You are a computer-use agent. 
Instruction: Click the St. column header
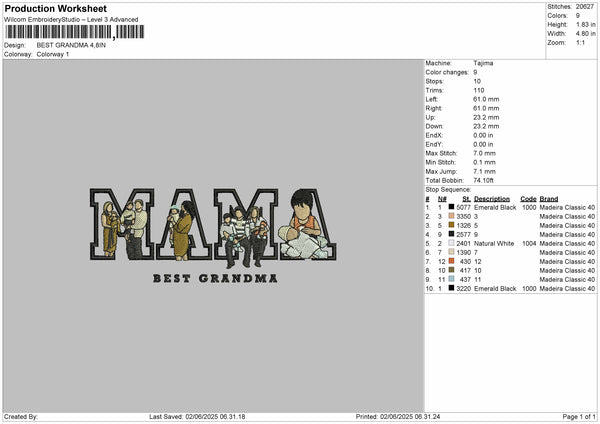[x=466, y=199]
